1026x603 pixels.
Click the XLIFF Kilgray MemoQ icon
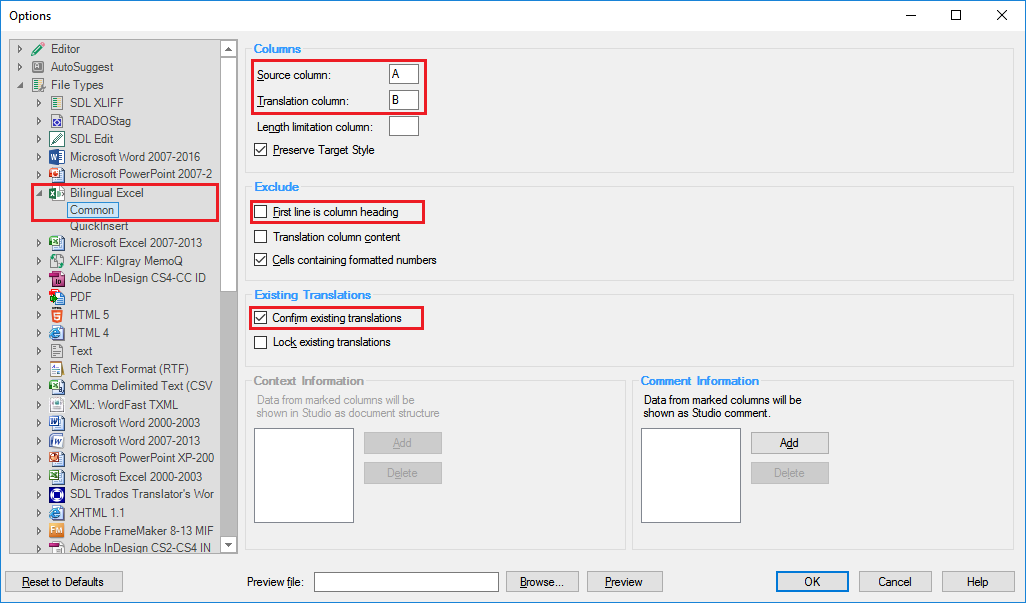point(57,261)
